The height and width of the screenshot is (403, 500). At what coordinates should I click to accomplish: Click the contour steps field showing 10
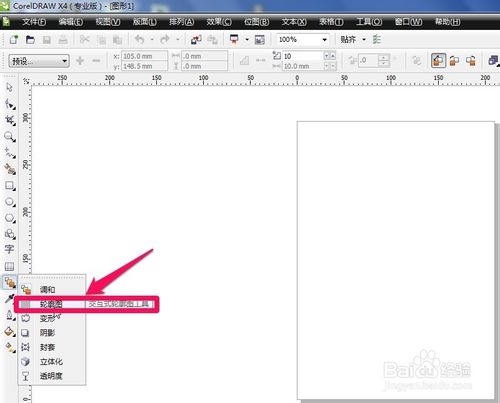(x=303, y=56)
